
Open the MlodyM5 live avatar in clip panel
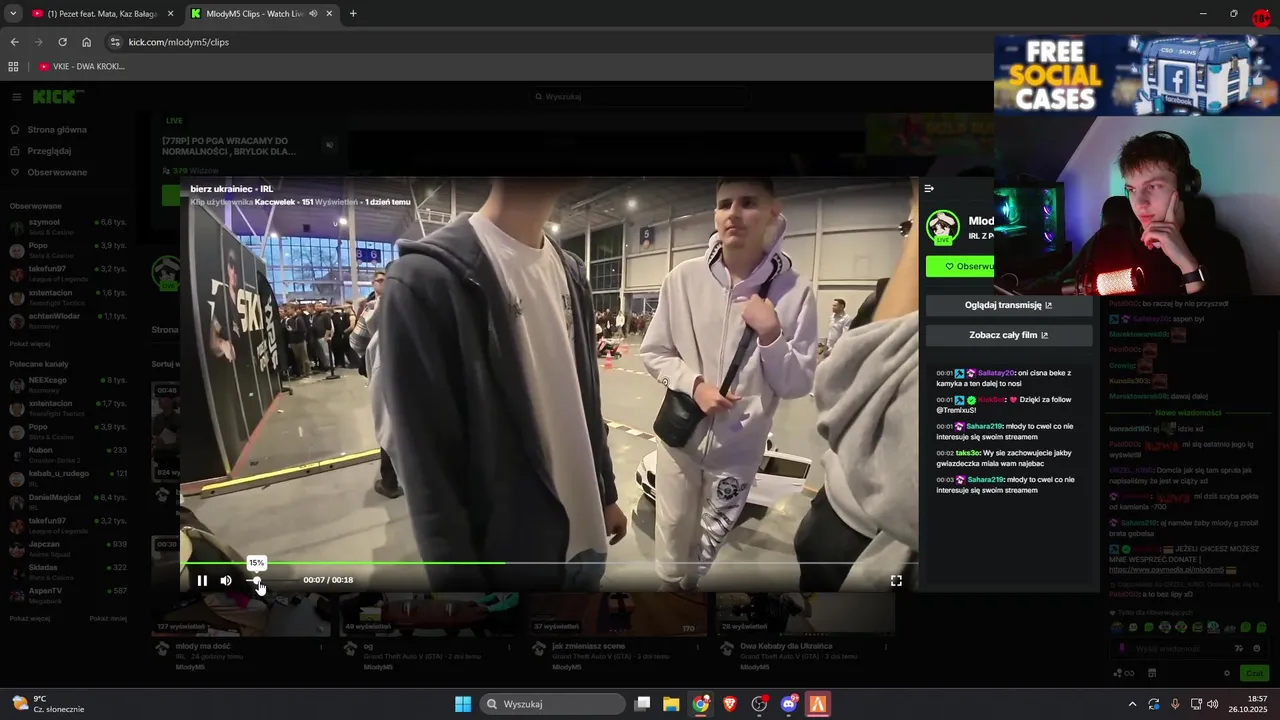click(943, 227)
